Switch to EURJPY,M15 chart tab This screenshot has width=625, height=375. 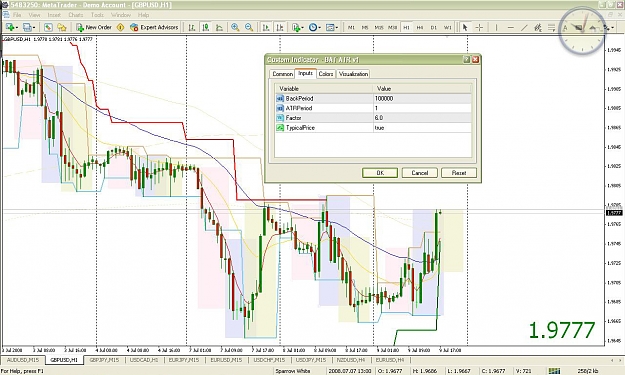click(184, 360)
